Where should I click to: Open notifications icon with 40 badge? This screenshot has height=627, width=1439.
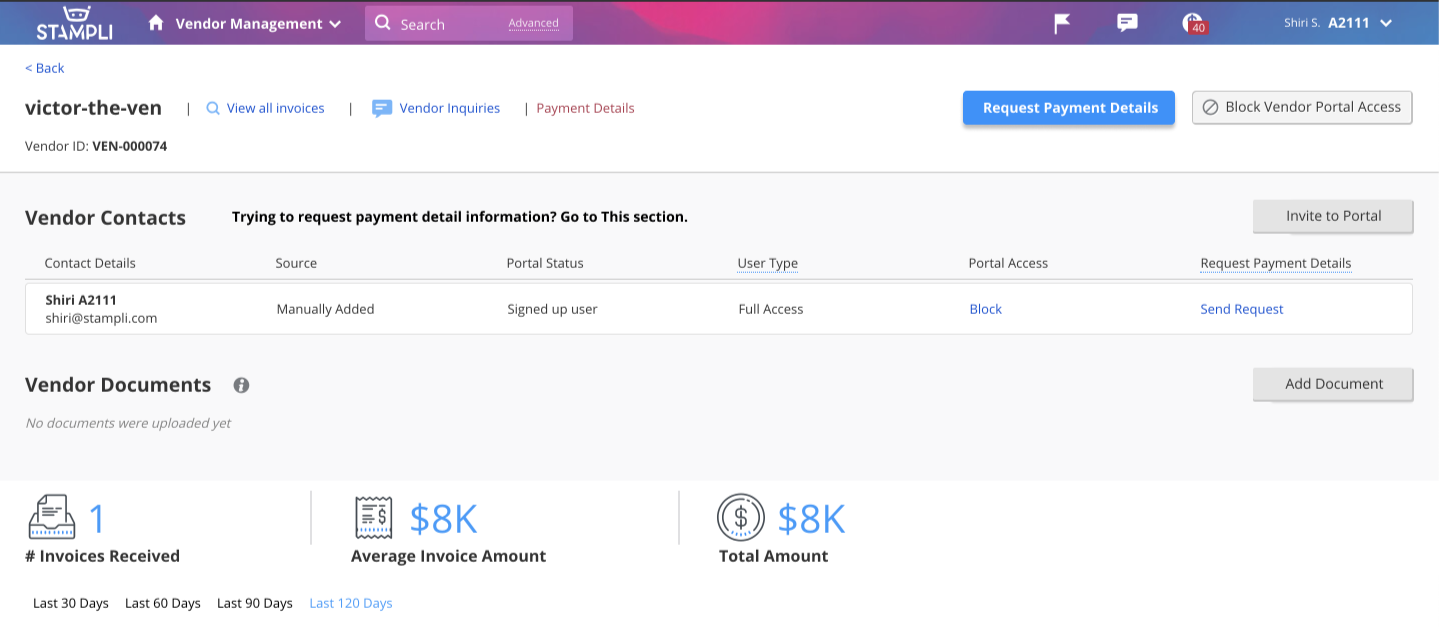(1194, 23)
